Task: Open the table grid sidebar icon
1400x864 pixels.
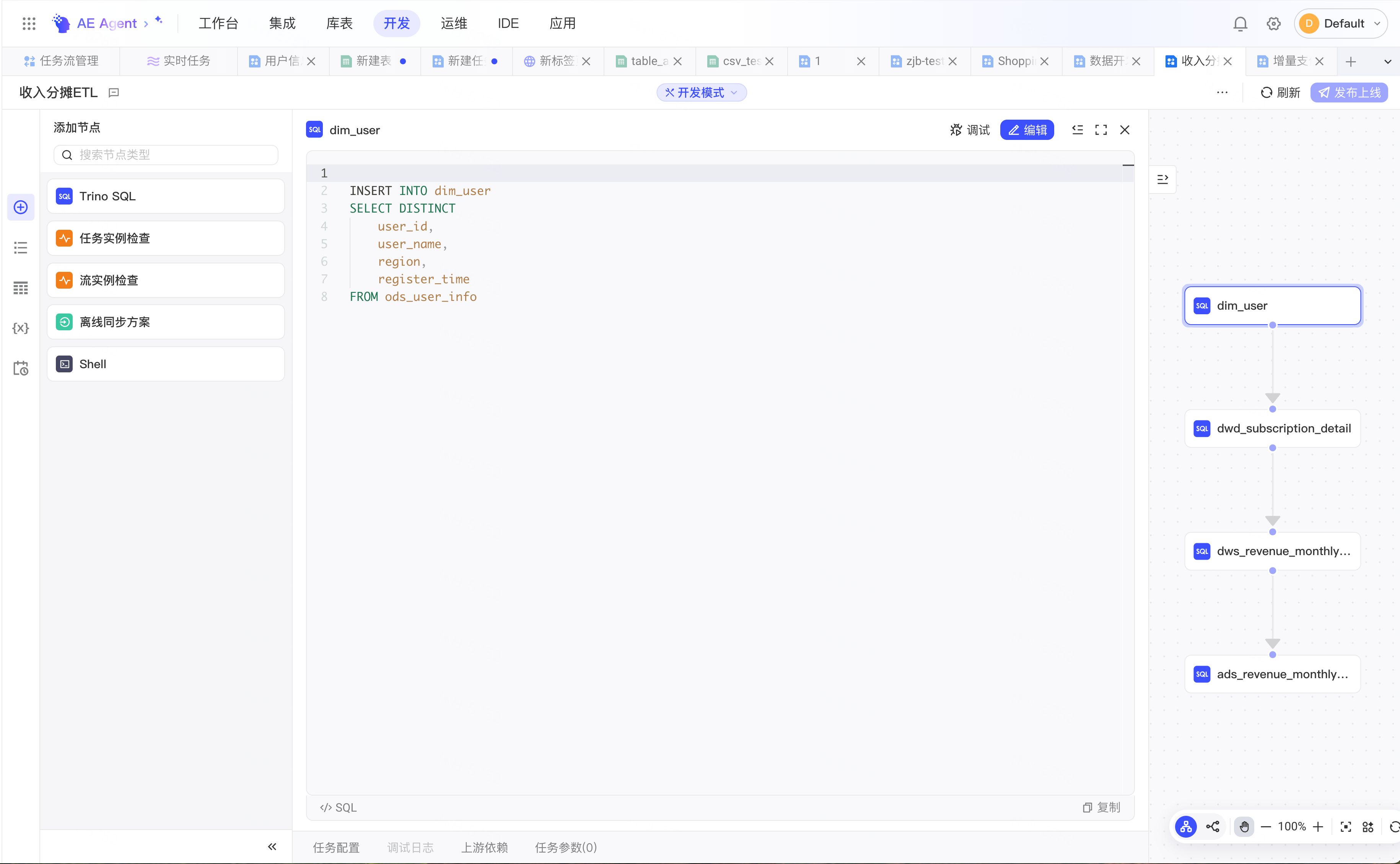Action: (21, 287)
